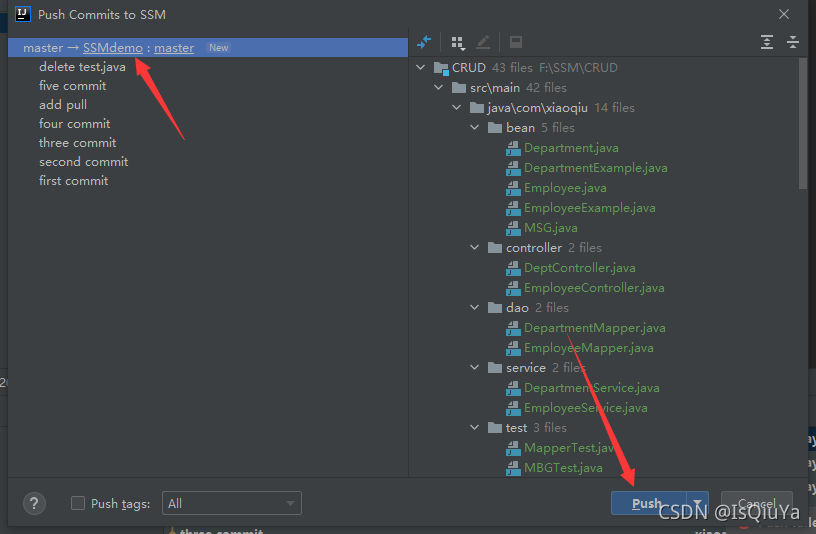Viewport: 816px width, 534px height.
Task: Open the Push button dropdown arrow
Action: click(x=697, y=503)
